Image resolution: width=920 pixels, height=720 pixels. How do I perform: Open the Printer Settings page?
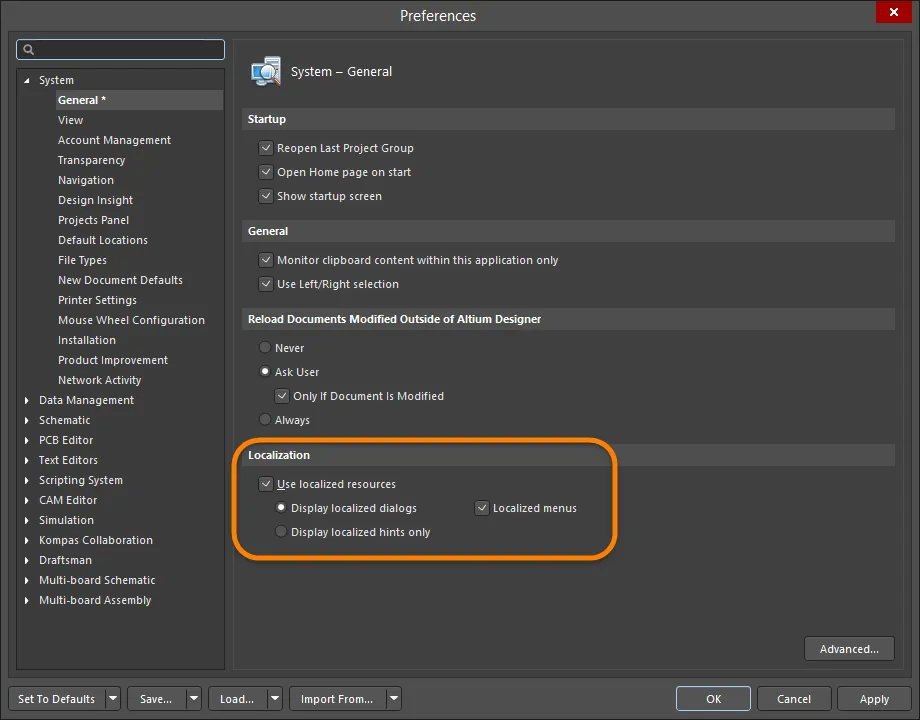[x=97, y=300]
